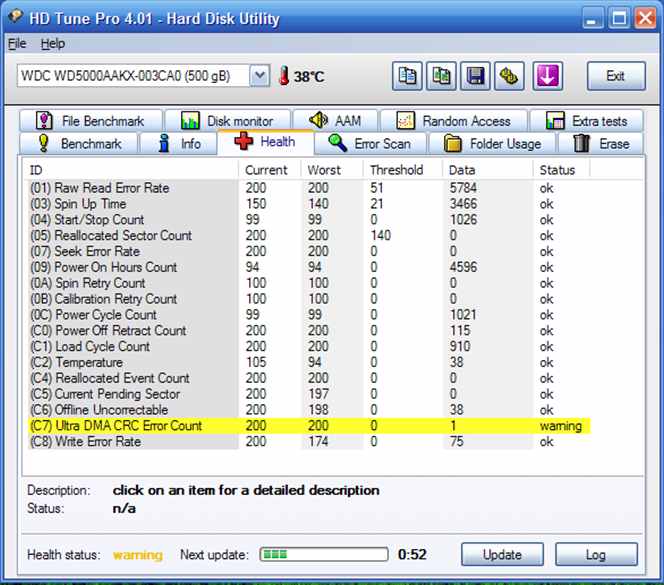Screen dimensions: 664x585
Task: Switch to the Error Scan tab
Action: (371, 144)
